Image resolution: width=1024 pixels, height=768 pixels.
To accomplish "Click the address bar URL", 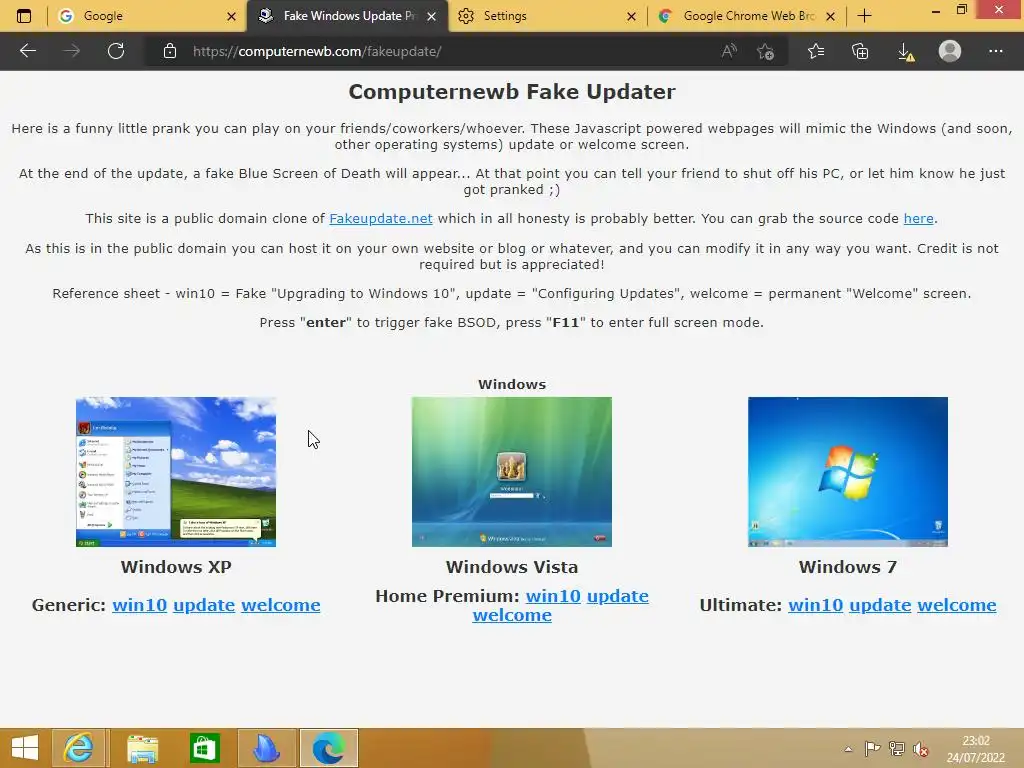I will click(x=317, y=51).
